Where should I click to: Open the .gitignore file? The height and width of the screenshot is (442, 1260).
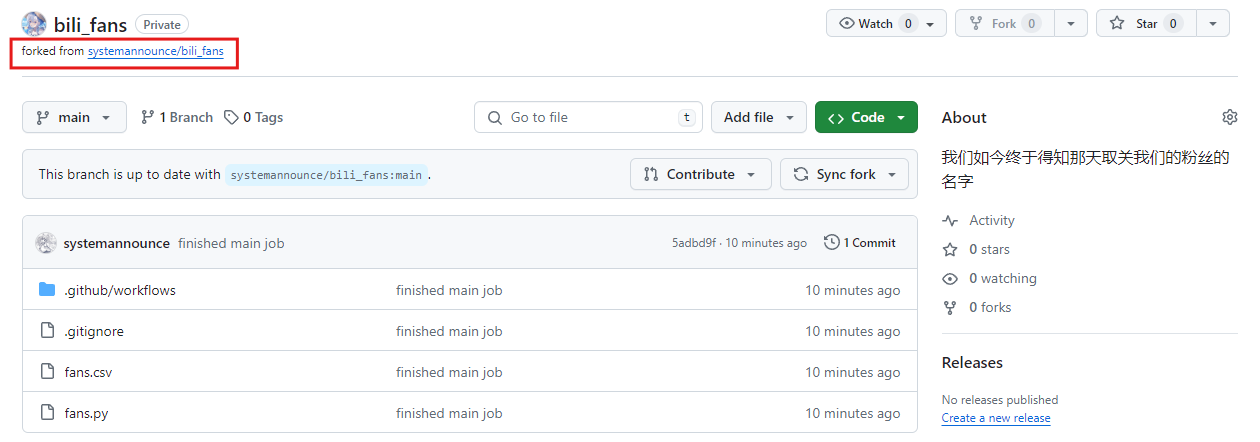[94, 331]
